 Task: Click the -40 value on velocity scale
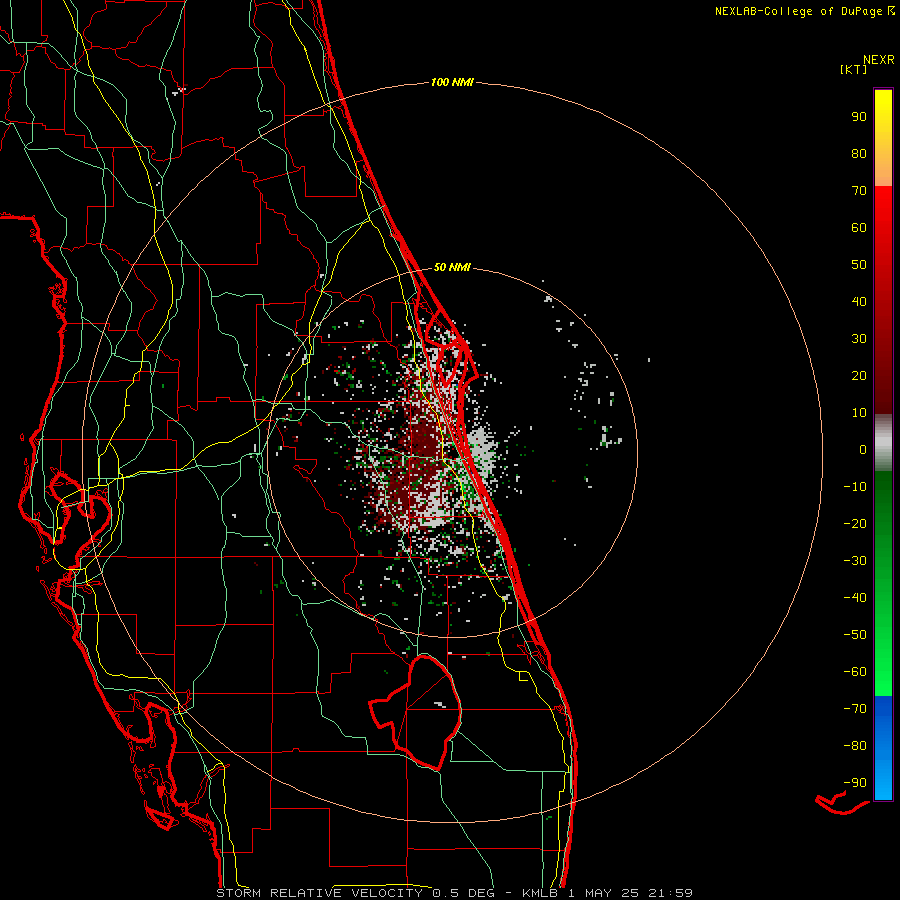click(x=855, y=598)
